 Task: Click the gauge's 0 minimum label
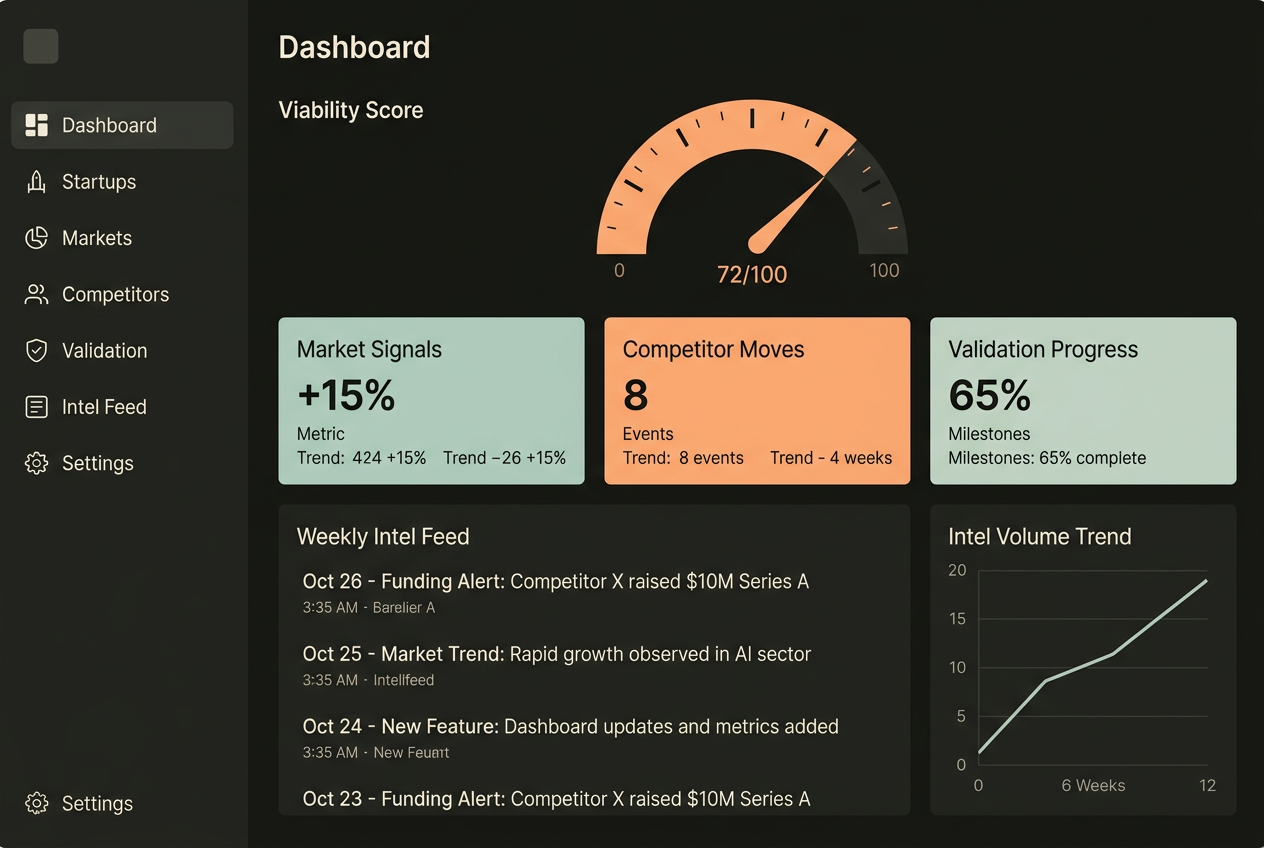tap(619, 270)
